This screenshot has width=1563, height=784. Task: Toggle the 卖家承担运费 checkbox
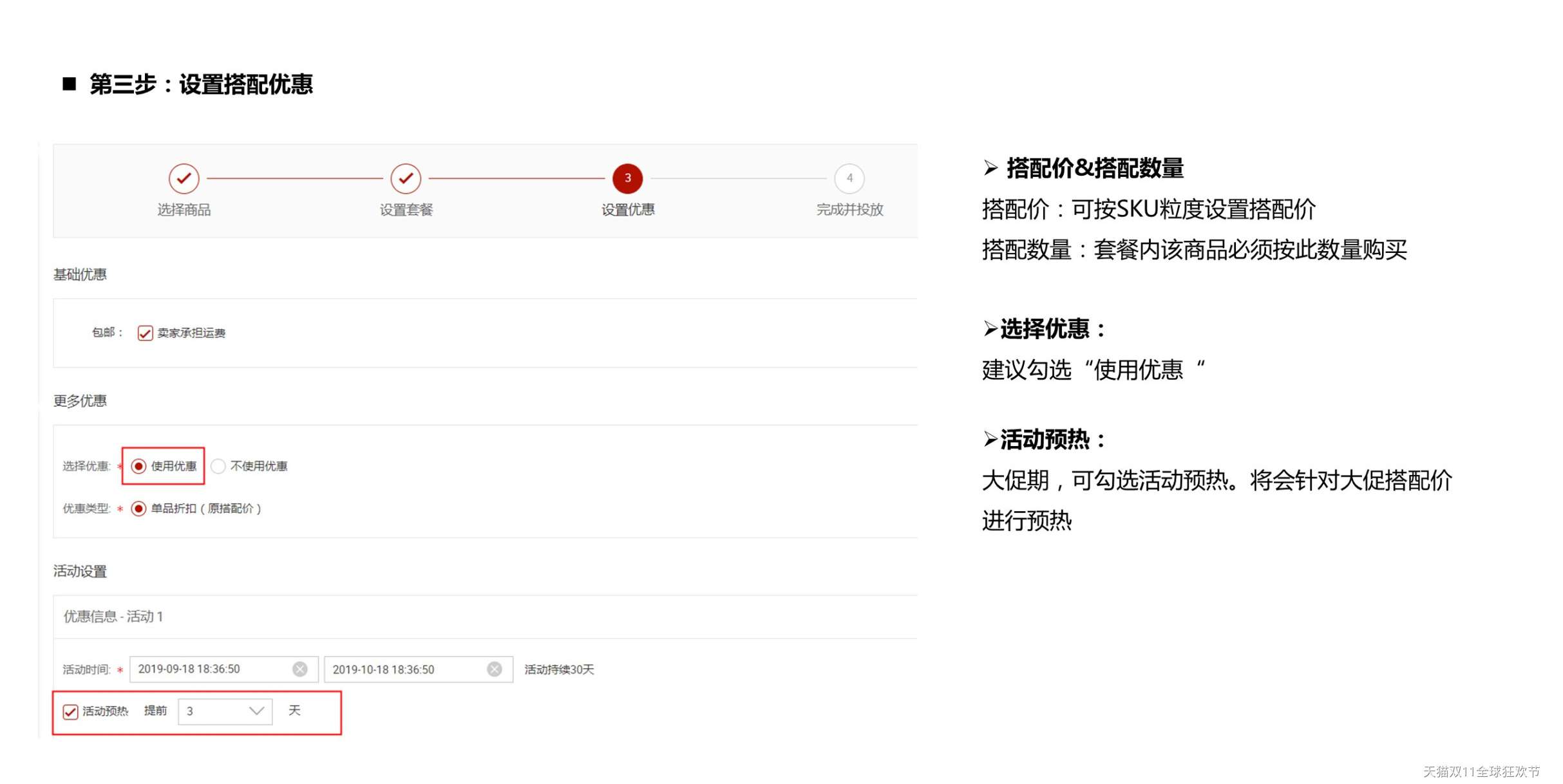(145, 333)
